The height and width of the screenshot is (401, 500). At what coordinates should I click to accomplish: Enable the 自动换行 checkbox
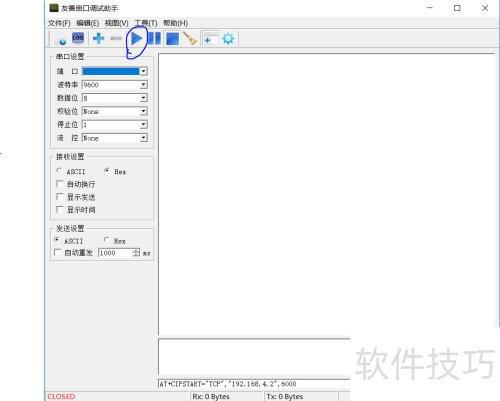[x=60, y=184]
